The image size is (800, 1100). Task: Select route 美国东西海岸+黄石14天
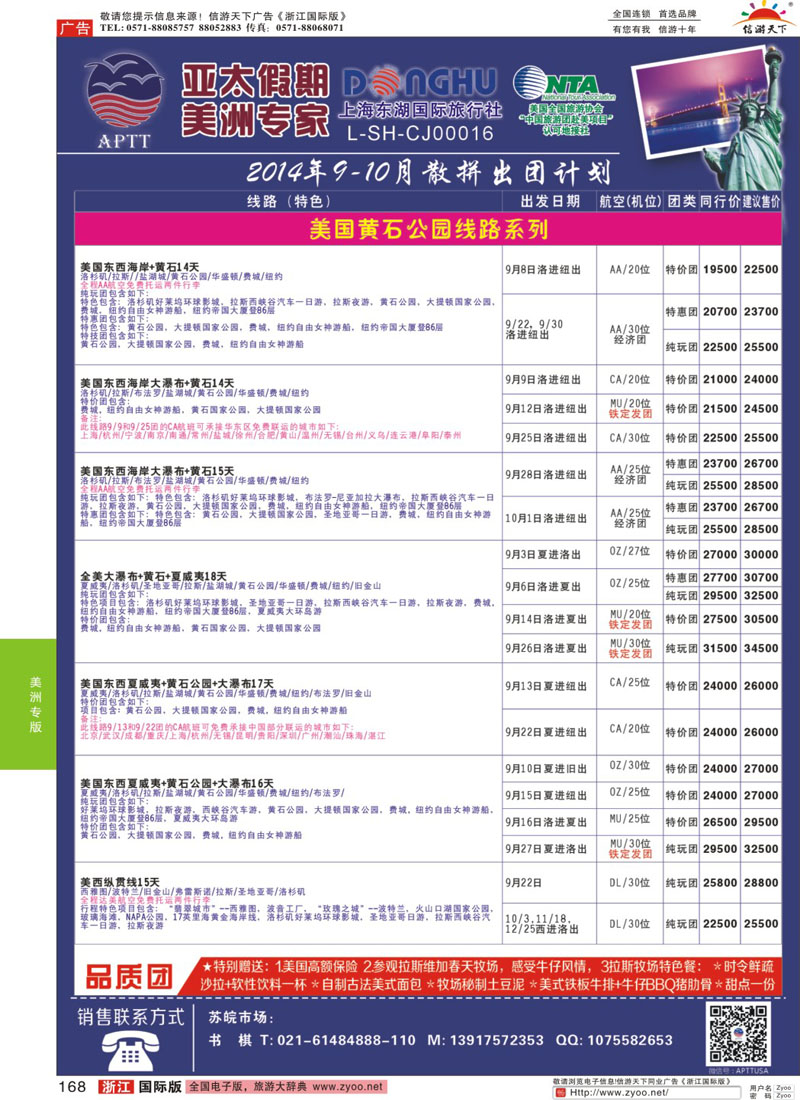point(140,267)
